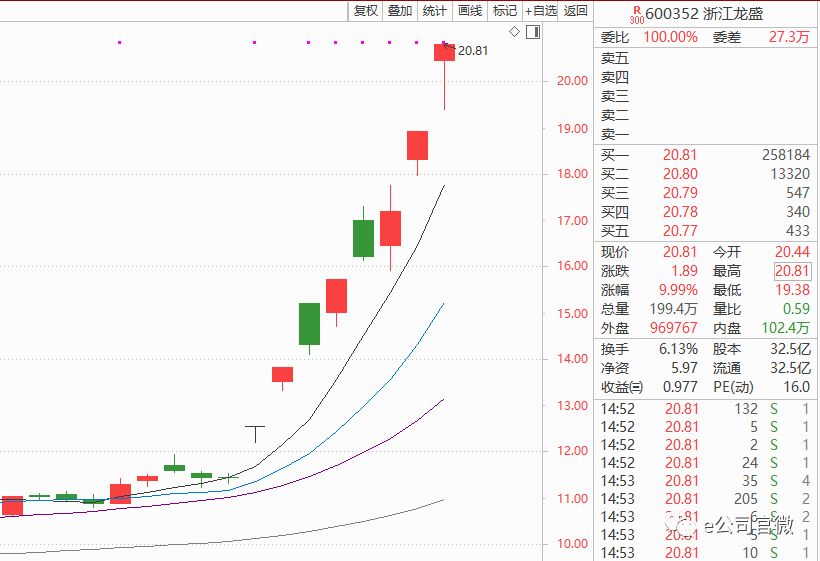Screen dimensions: 820x561
Task: Select stock title 600352 浙江龙盛
Action: point(704,13)
